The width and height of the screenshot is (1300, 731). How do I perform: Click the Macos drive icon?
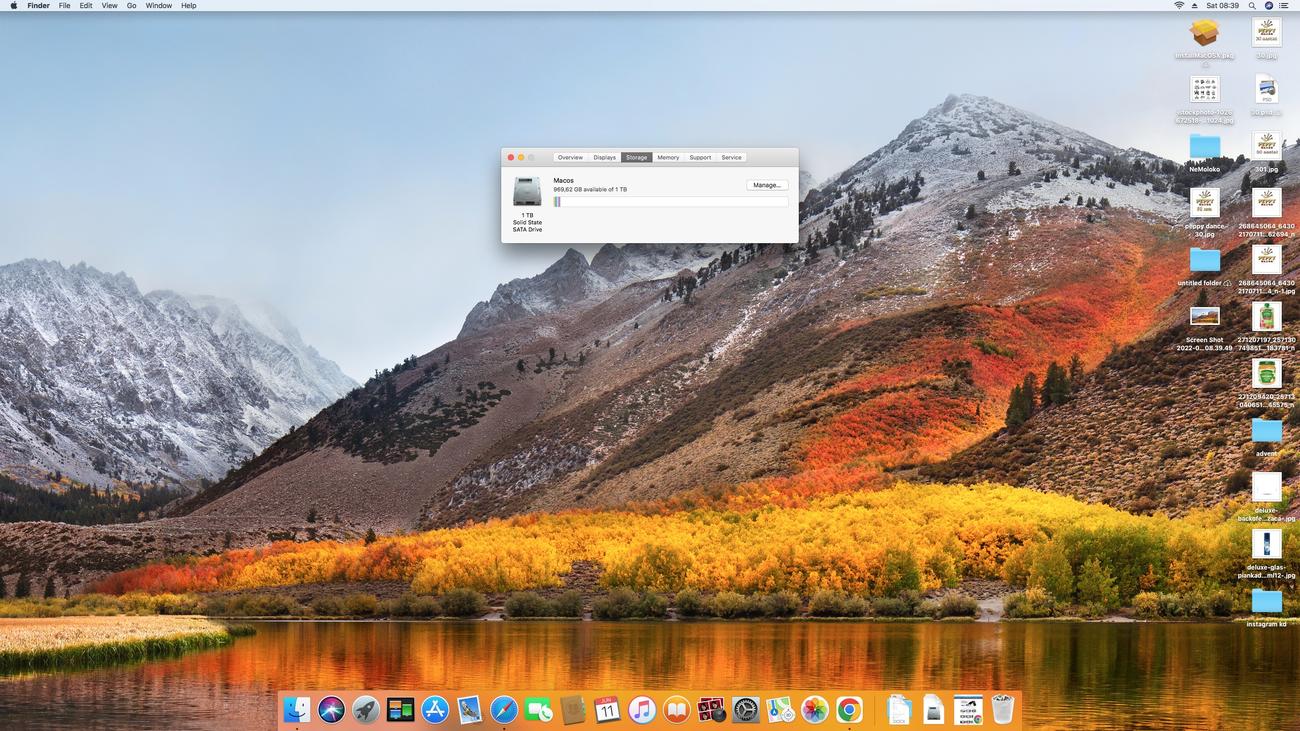click(x=527, y=191)
